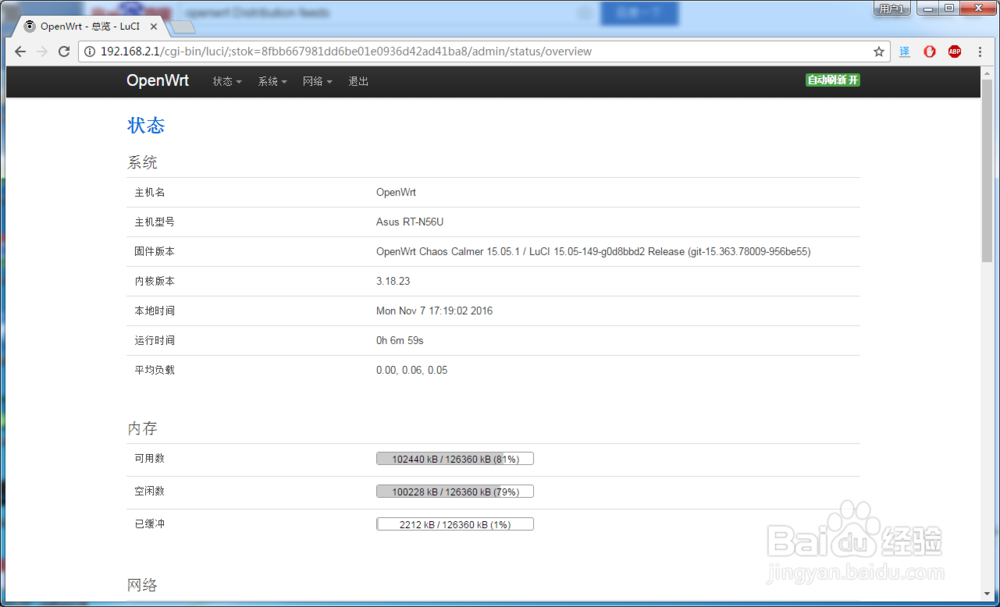Screen dimensions: 1000x607
Task: Open a new browser tab
Action: tap(183, 27)
